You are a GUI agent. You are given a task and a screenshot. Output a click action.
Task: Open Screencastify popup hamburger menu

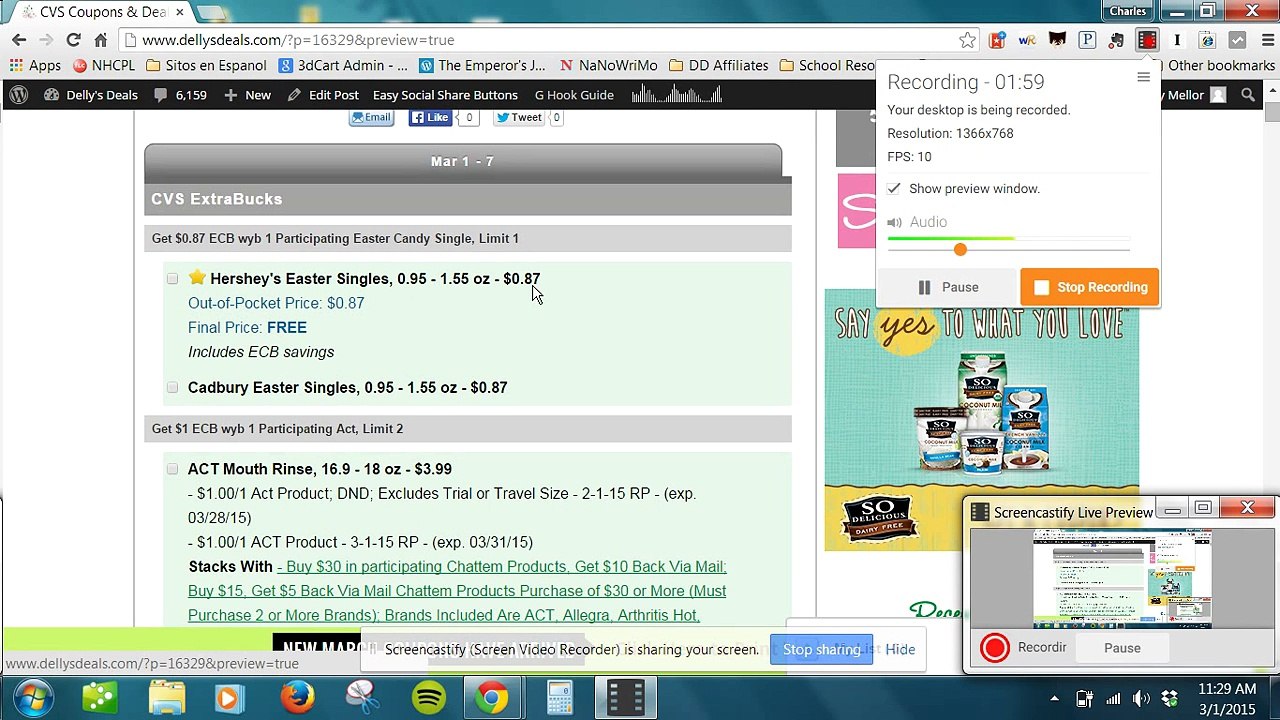click(1143, 77)
